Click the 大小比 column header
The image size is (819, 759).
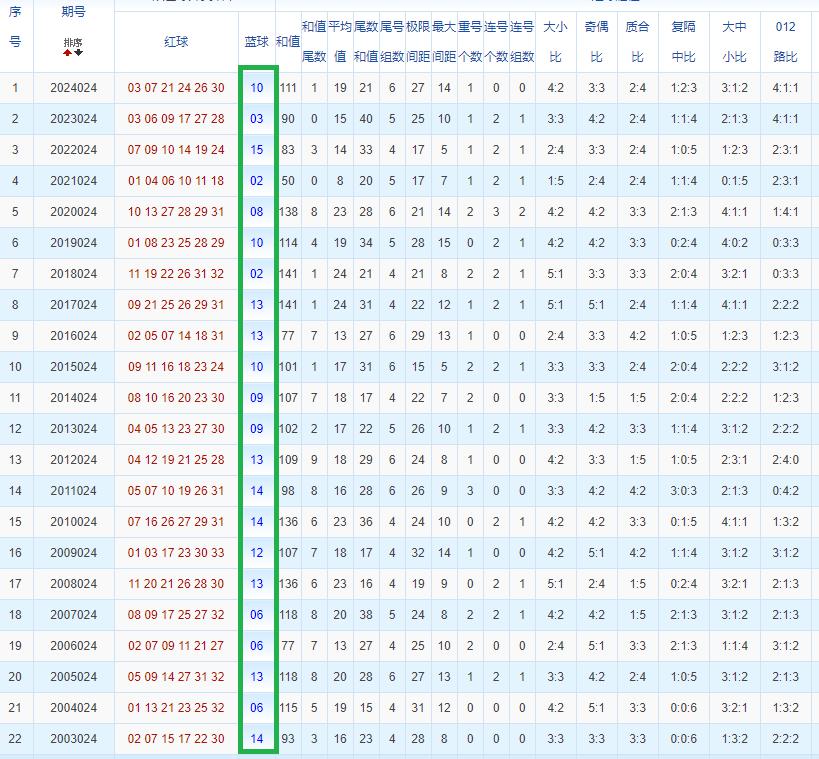pyautogui.click(x=555, y=42)
